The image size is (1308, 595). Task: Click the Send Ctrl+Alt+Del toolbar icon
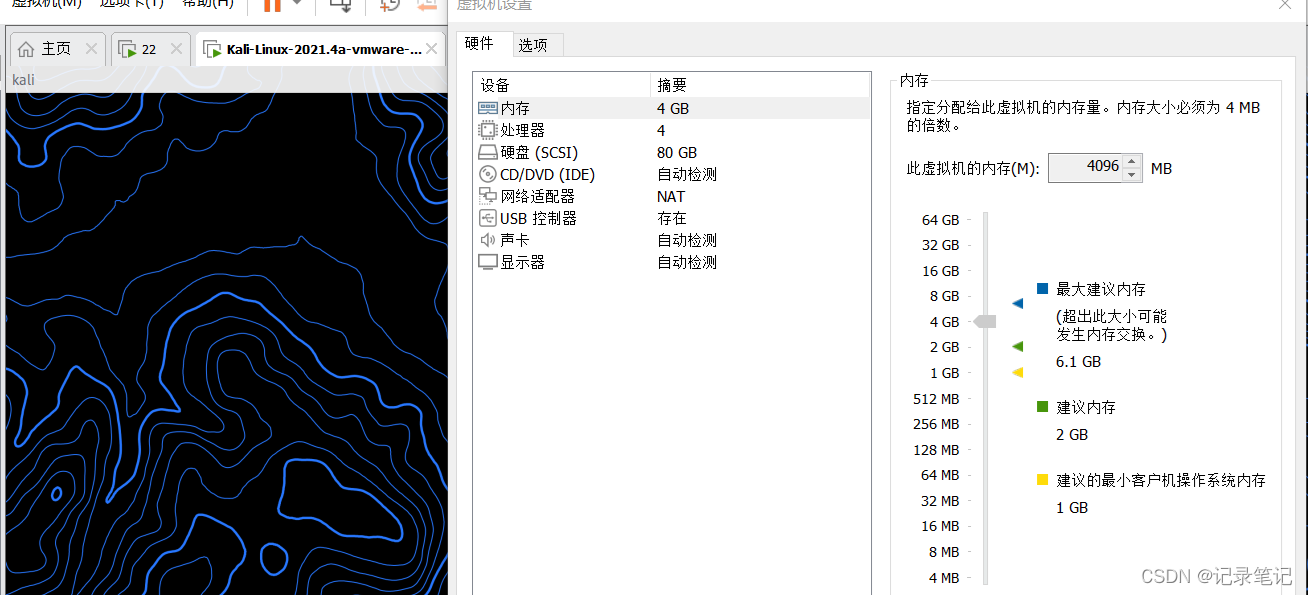pyautogui.click(x=339, y=5)
